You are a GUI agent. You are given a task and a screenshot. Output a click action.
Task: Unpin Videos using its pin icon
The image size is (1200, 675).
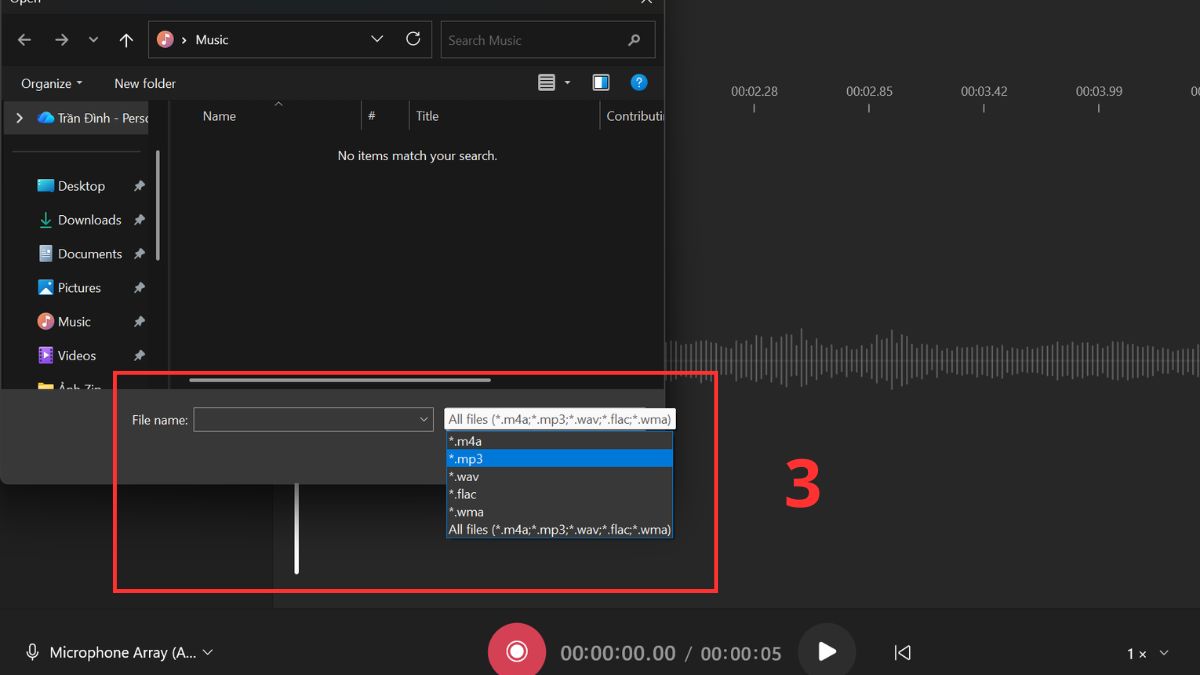(x=139, y=356)
